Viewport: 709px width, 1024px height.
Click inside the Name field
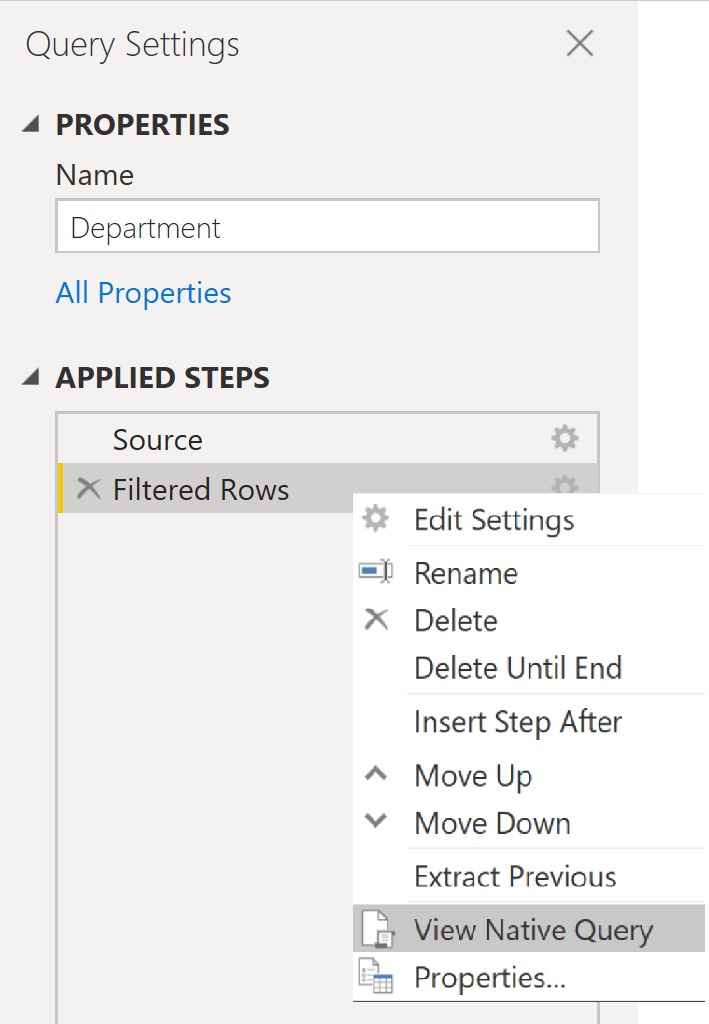[x=326, y=226]
